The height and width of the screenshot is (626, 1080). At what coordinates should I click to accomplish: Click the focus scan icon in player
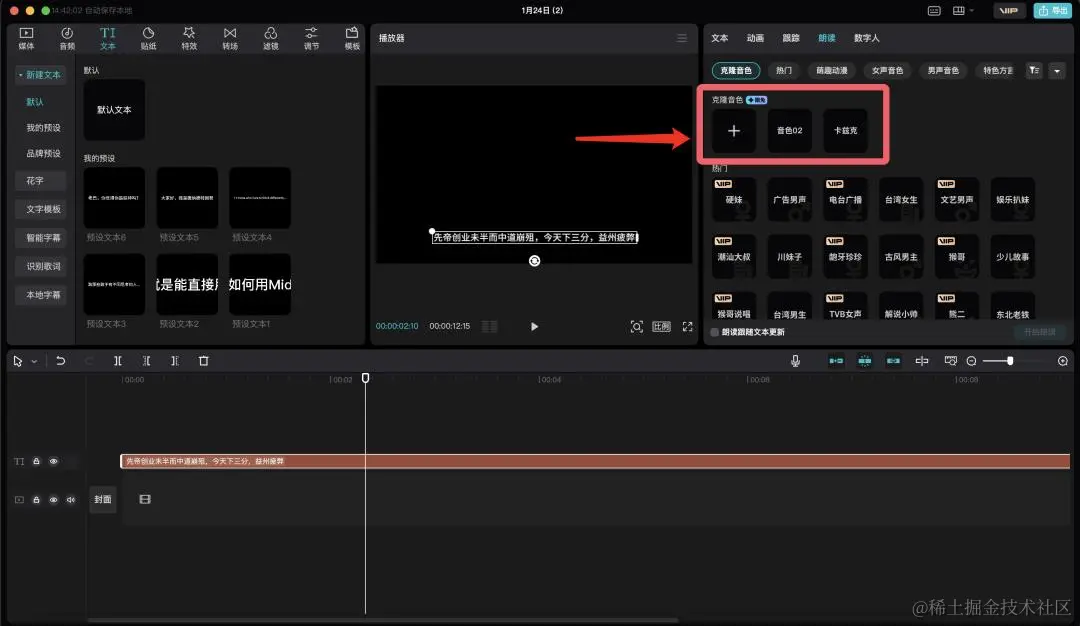[x=636, y=326]
